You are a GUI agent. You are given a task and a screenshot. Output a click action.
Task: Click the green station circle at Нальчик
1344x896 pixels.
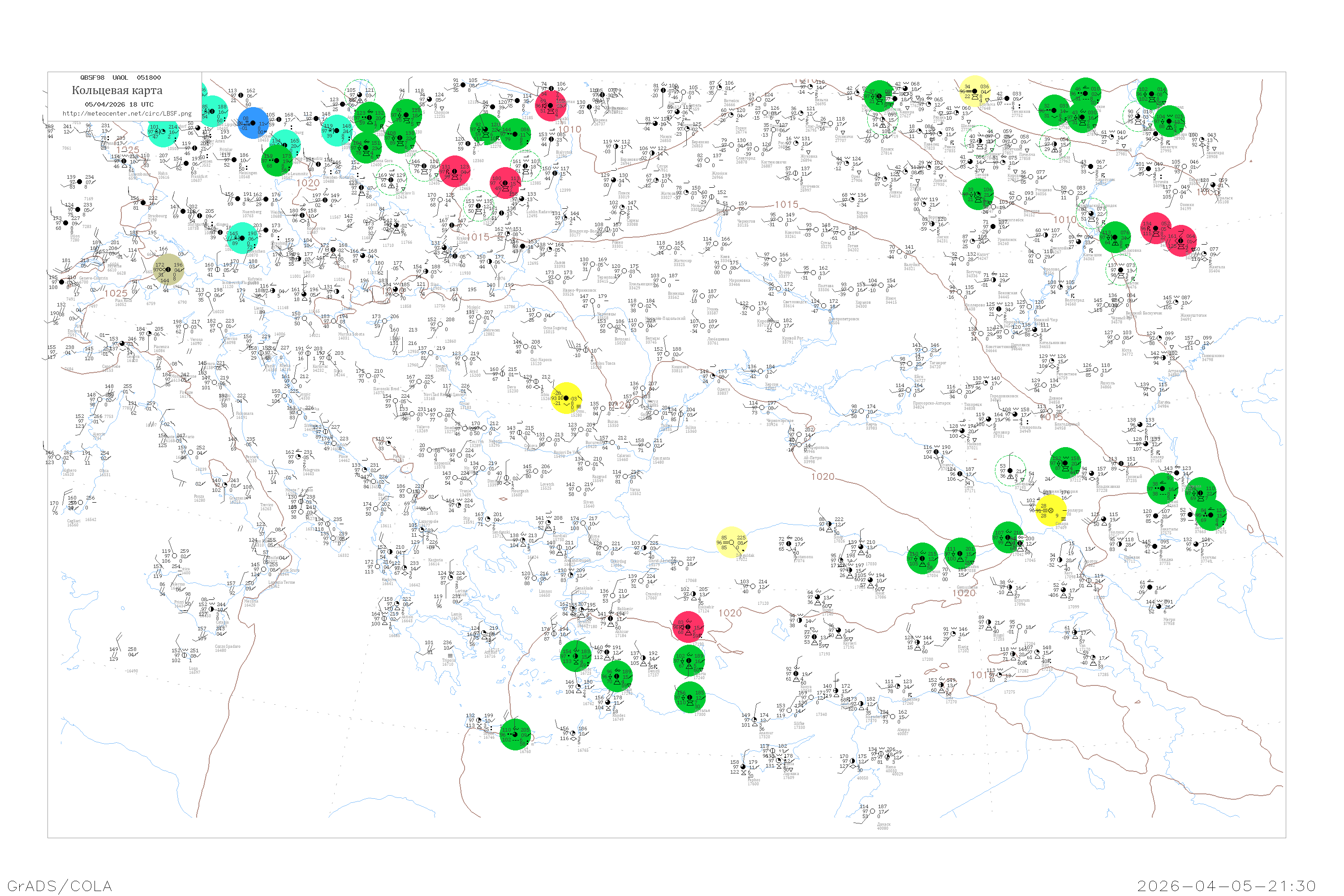1064,462
